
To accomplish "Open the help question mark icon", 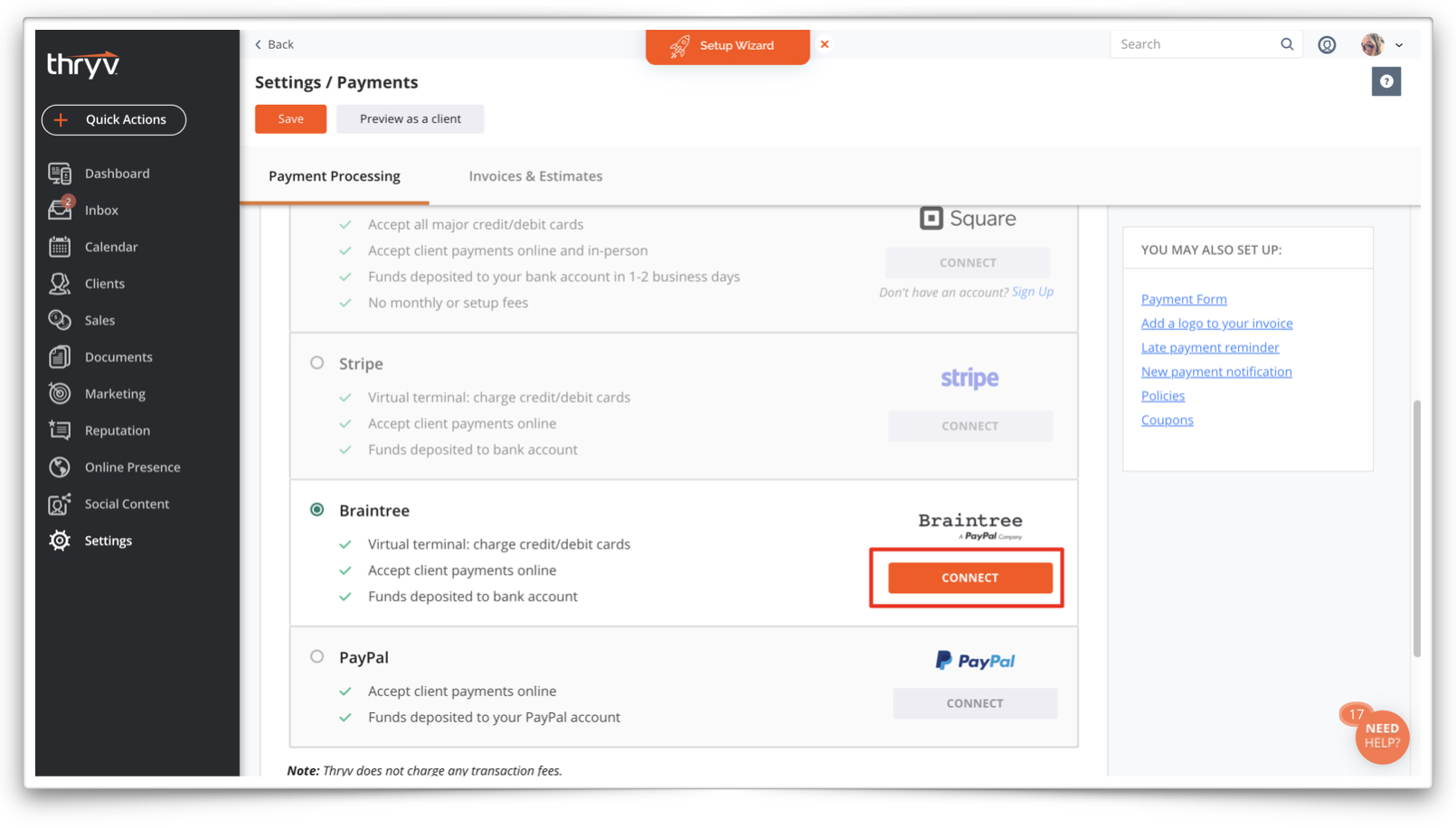I will click(1385, 82).
